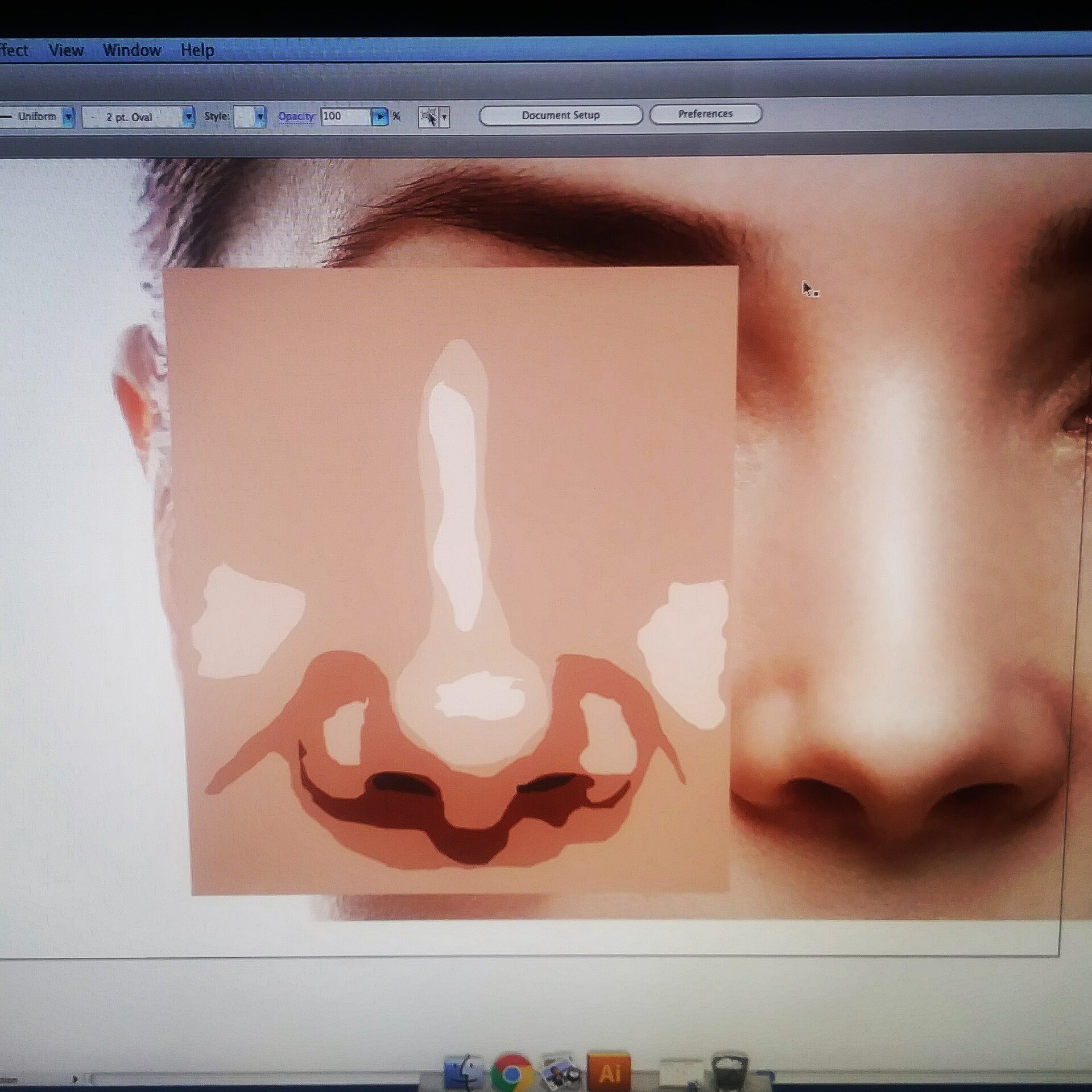Open Select Similar options arrow
The image size is (1092, 1092).
point(445,118)
